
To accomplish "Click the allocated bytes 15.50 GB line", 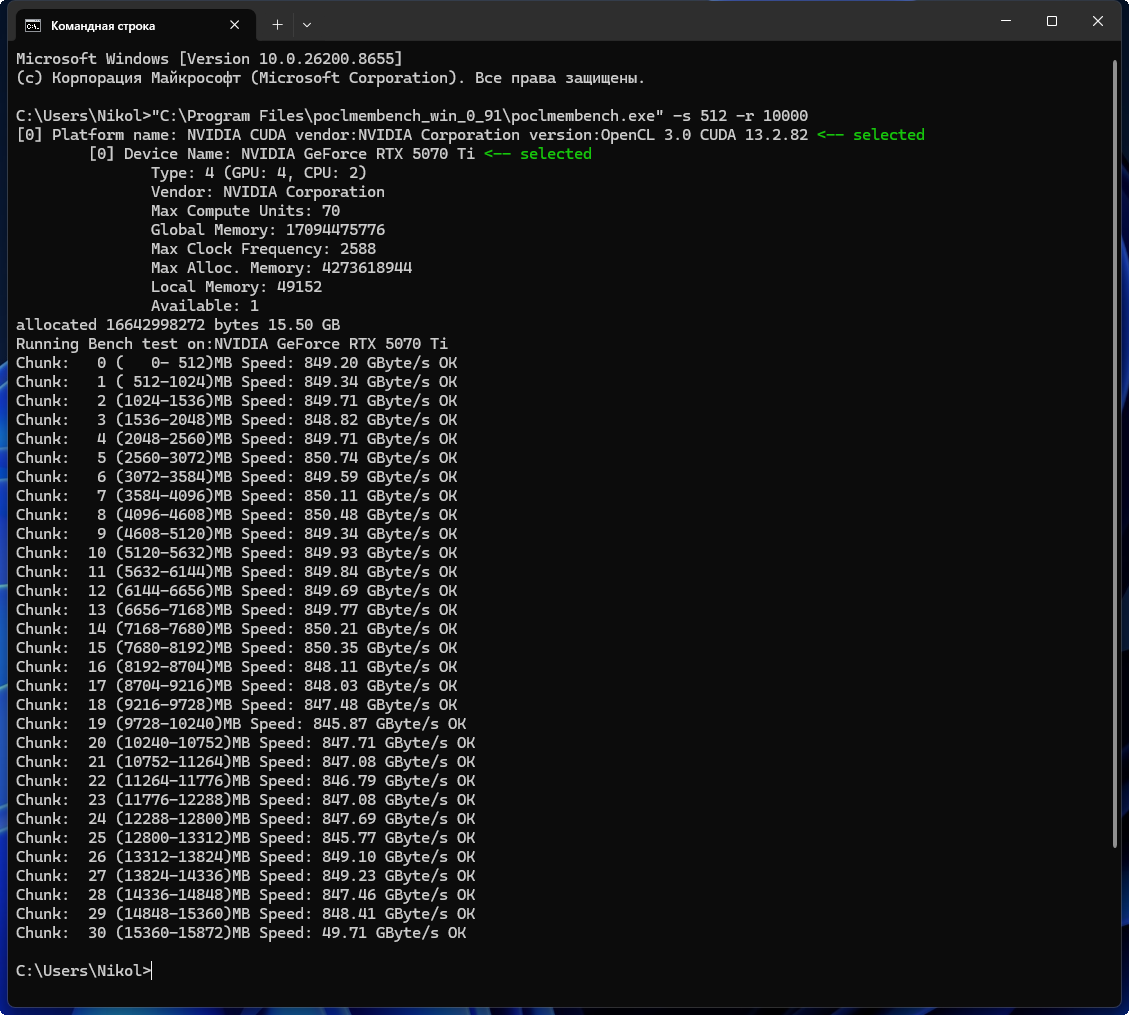I will (x=178, y=325).
